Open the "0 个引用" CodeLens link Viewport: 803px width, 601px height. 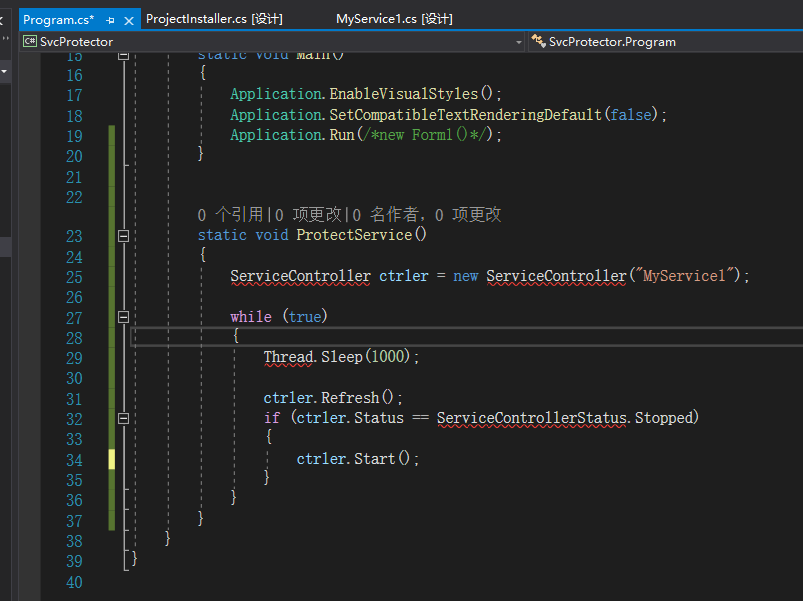click(231, 214)
